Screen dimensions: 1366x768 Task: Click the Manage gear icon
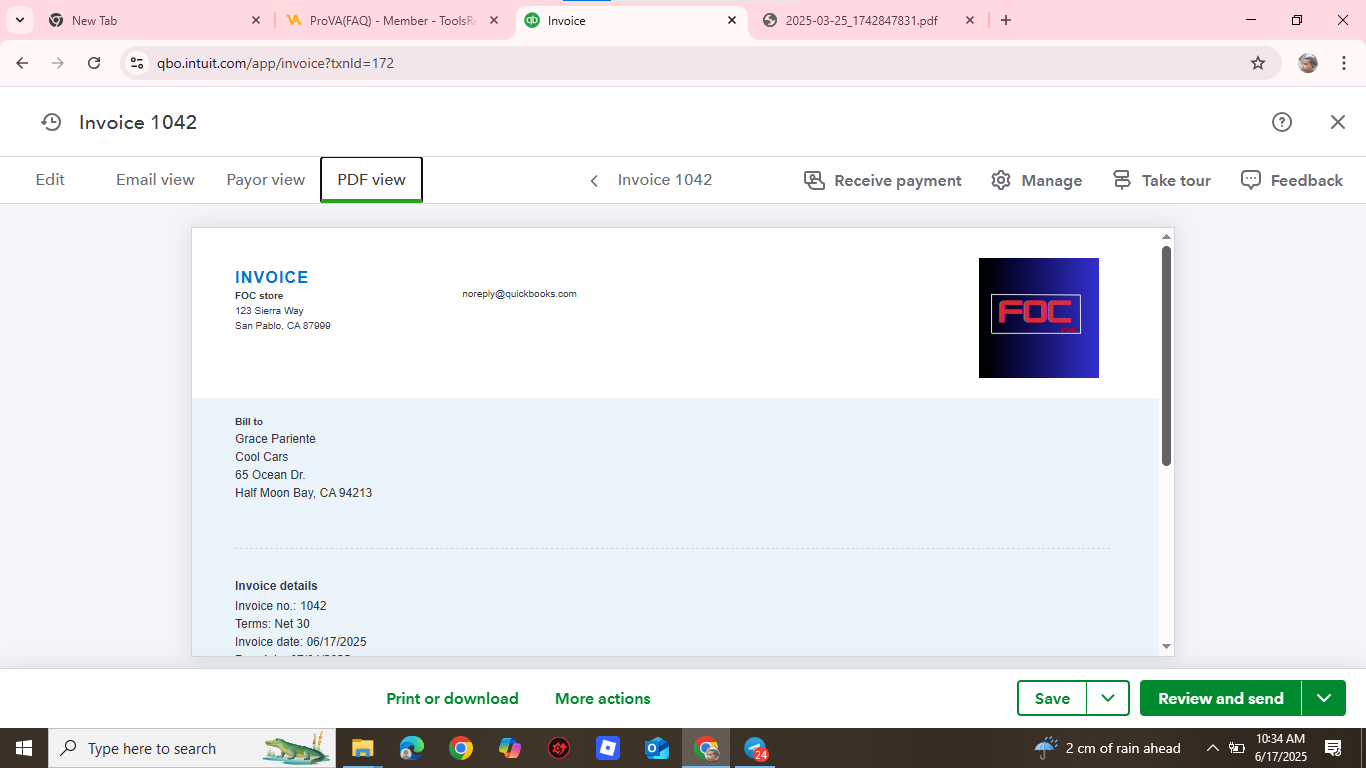(x=1001, y=180)
